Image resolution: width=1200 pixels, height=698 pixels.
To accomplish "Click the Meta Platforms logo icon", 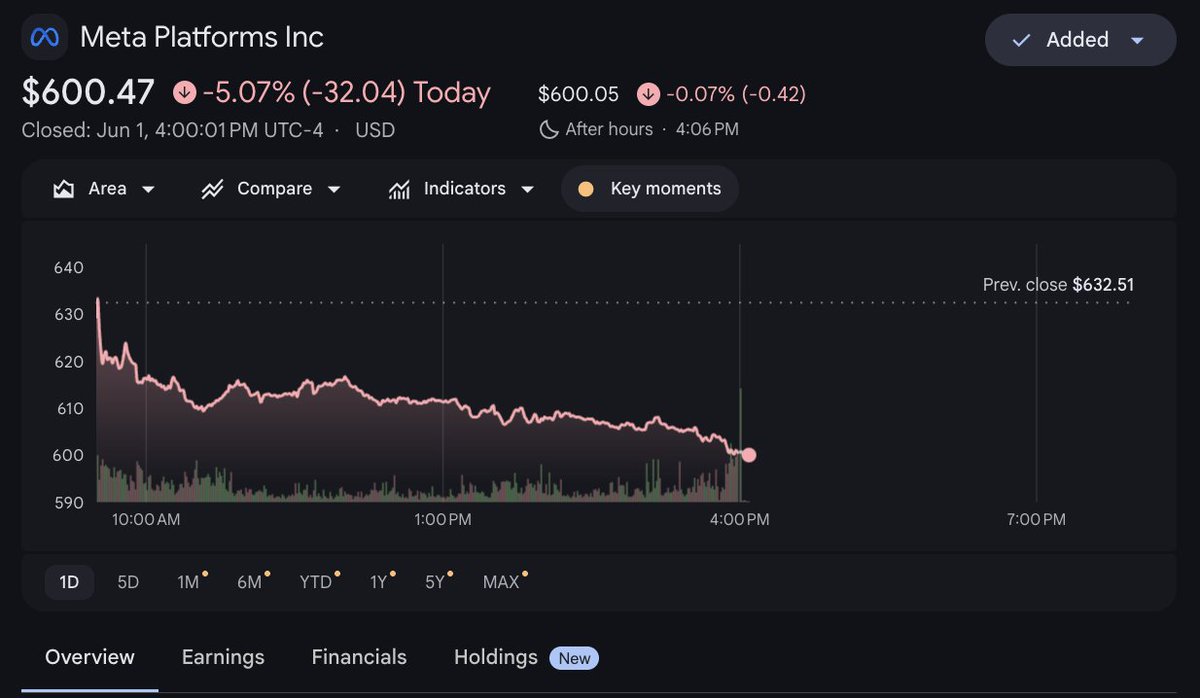I will coord(45,38).
